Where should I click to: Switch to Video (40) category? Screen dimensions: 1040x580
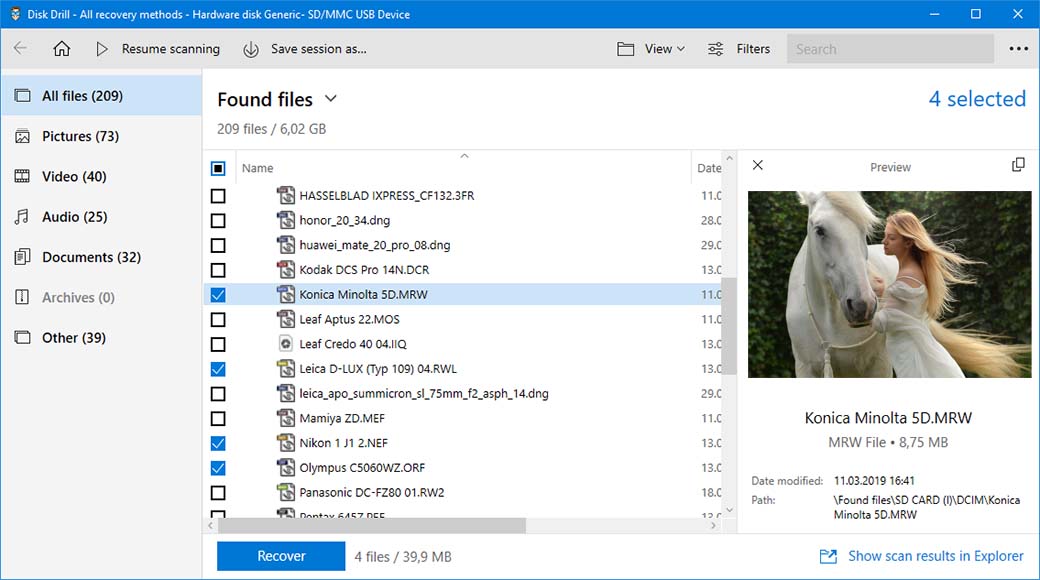click(101, 177)
